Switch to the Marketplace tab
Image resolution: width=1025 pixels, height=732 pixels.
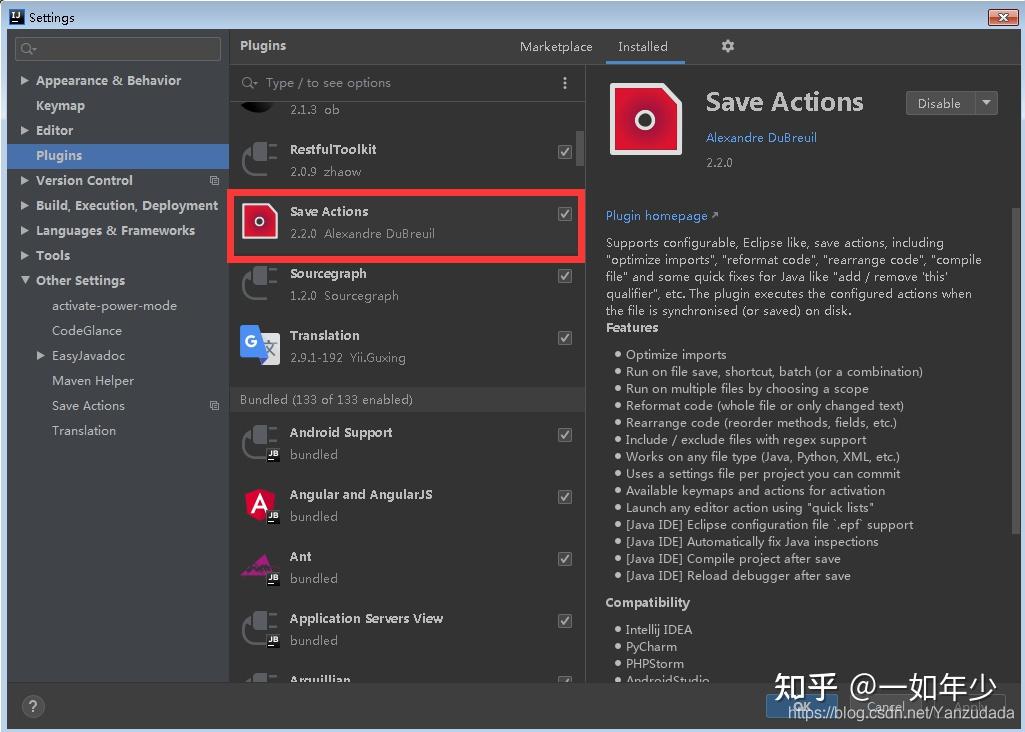click(x=555, y=46)
